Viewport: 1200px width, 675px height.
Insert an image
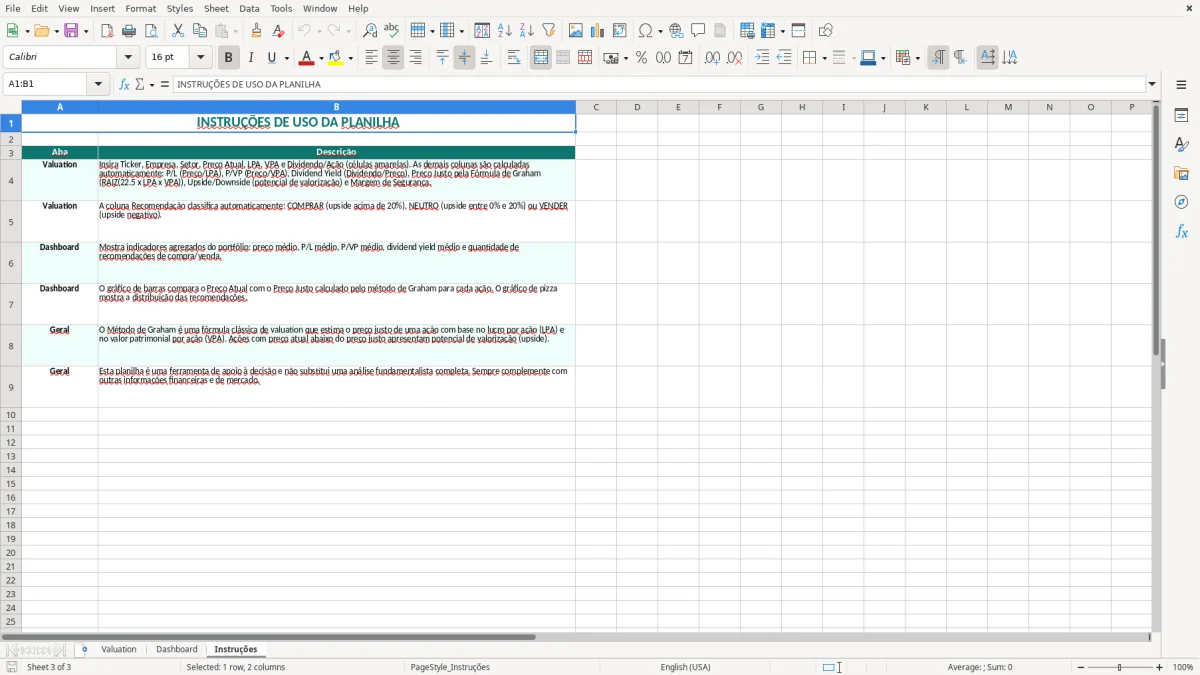coord(576,31)
